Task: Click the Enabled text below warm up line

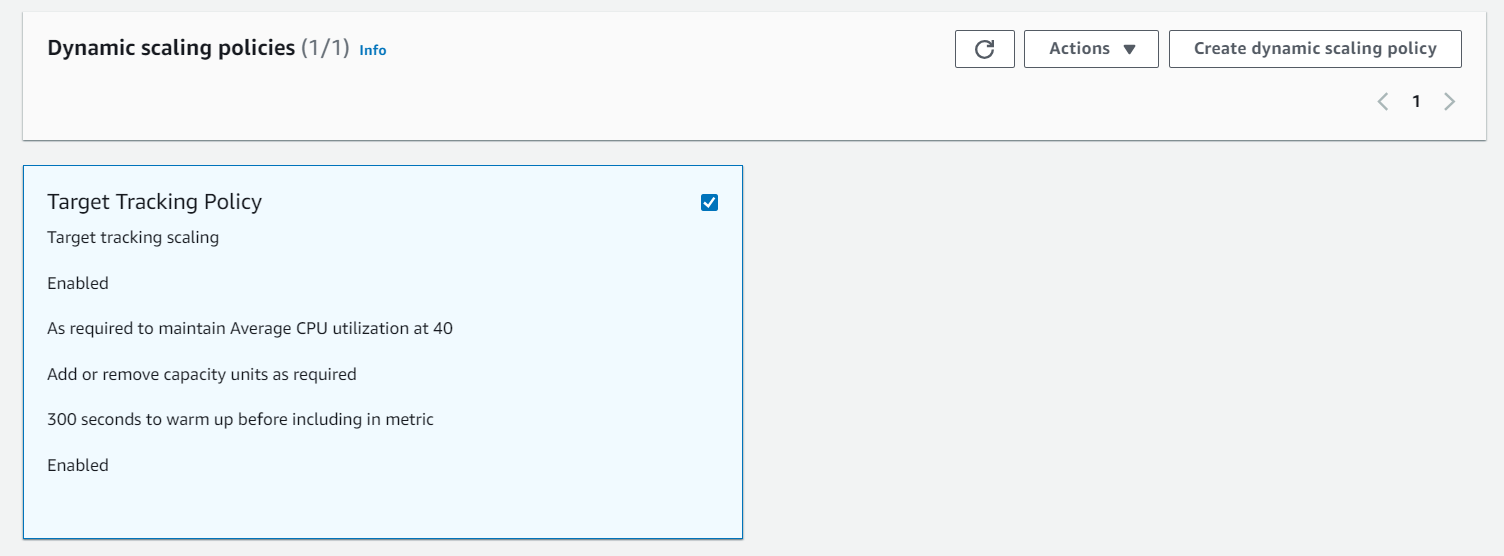Action: (78, 465)
